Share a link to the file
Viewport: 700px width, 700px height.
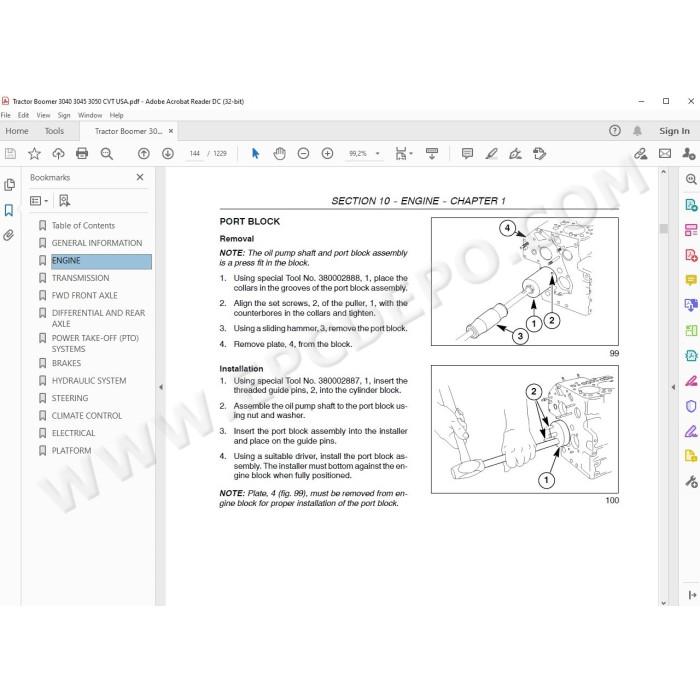[641, 154]
